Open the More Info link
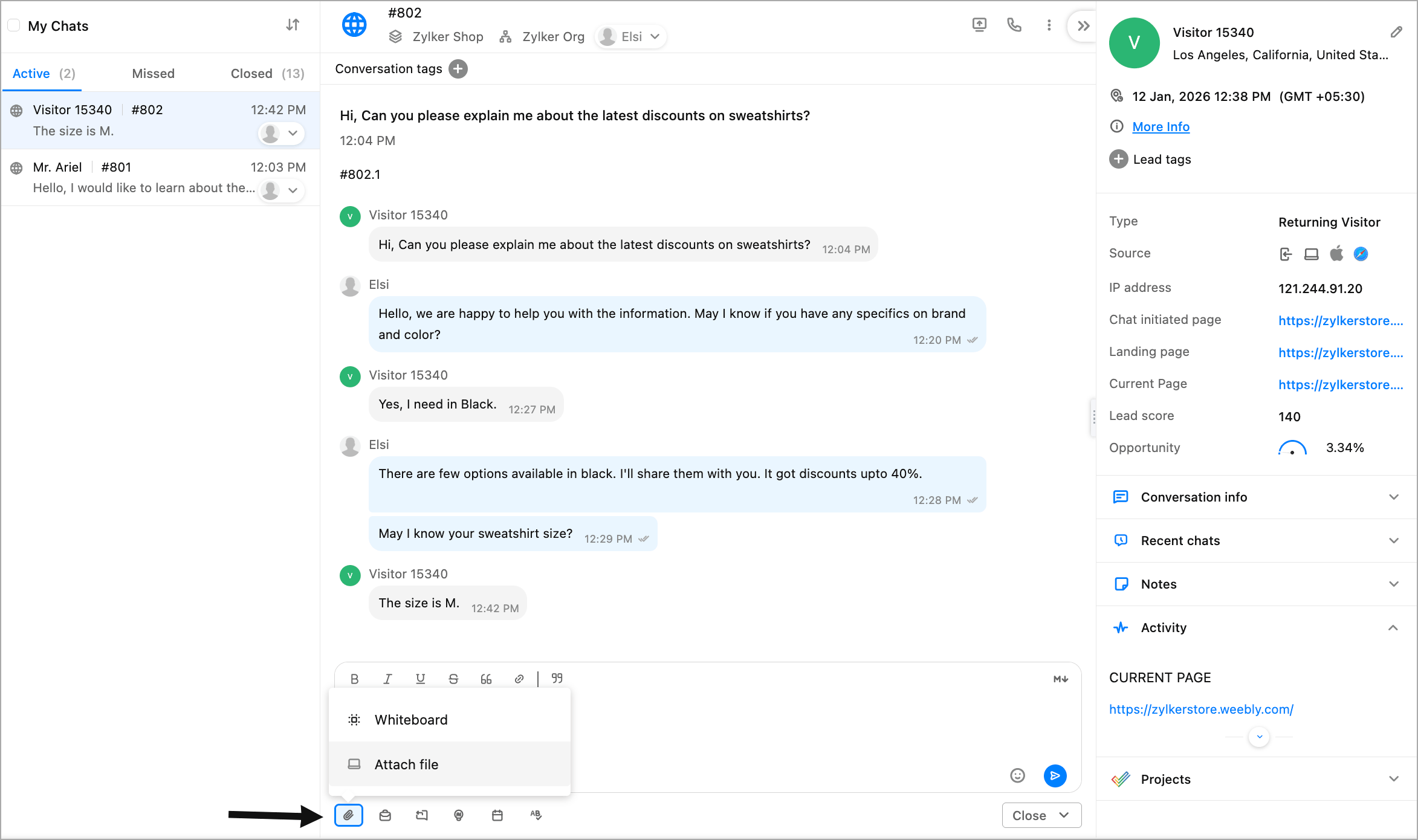This screenshot has width=1418, height=840. pyautogui.click(x=1161, y=127)
